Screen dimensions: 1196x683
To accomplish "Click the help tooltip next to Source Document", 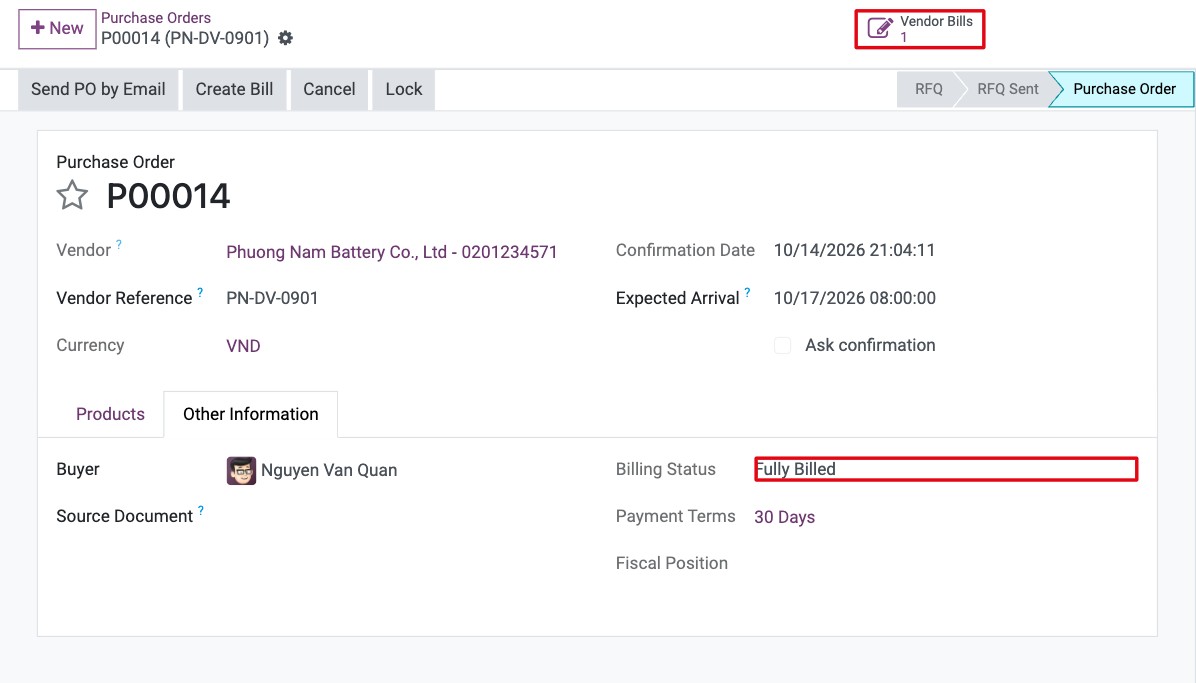I will click(201, 511).
